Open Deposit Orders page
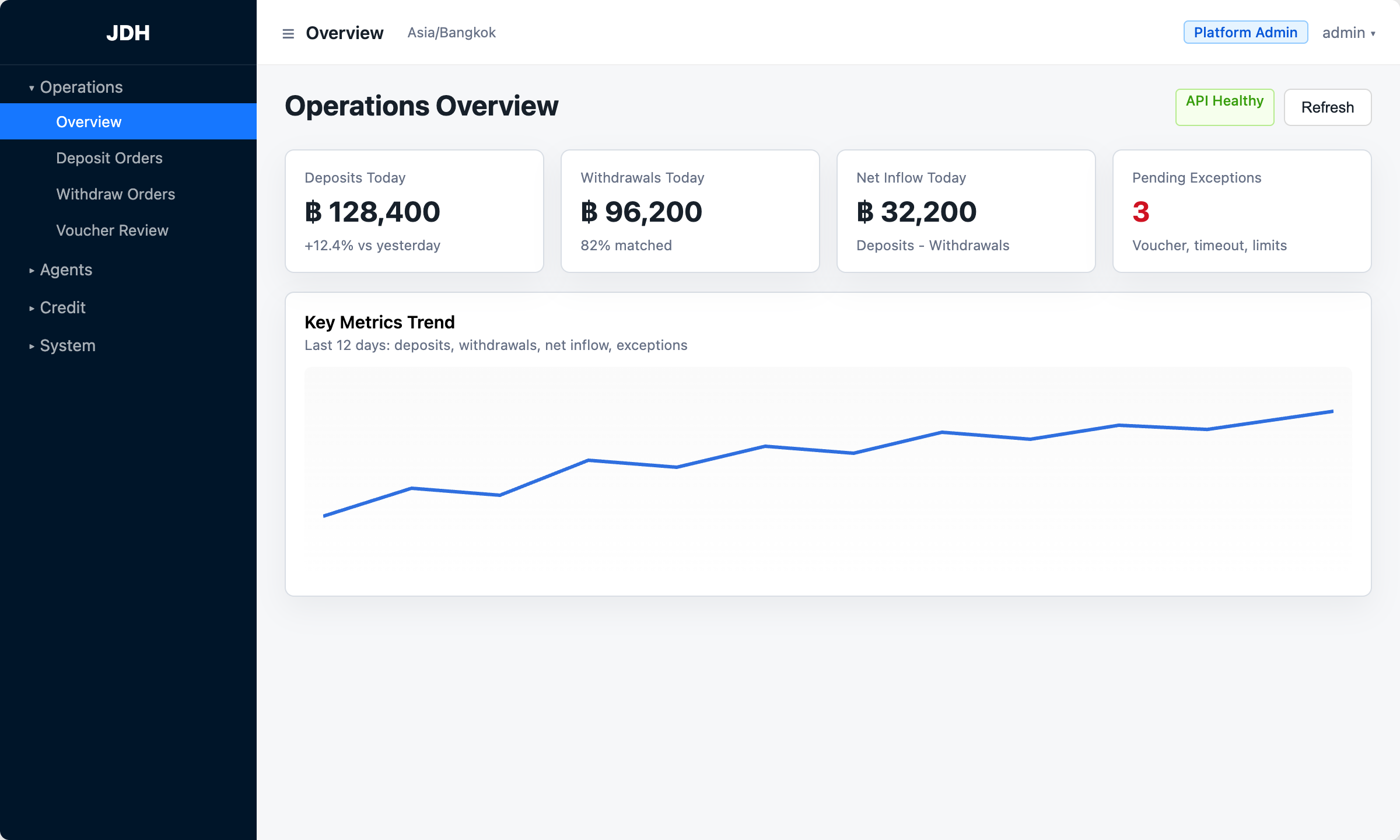 click(x=128, y=157)
